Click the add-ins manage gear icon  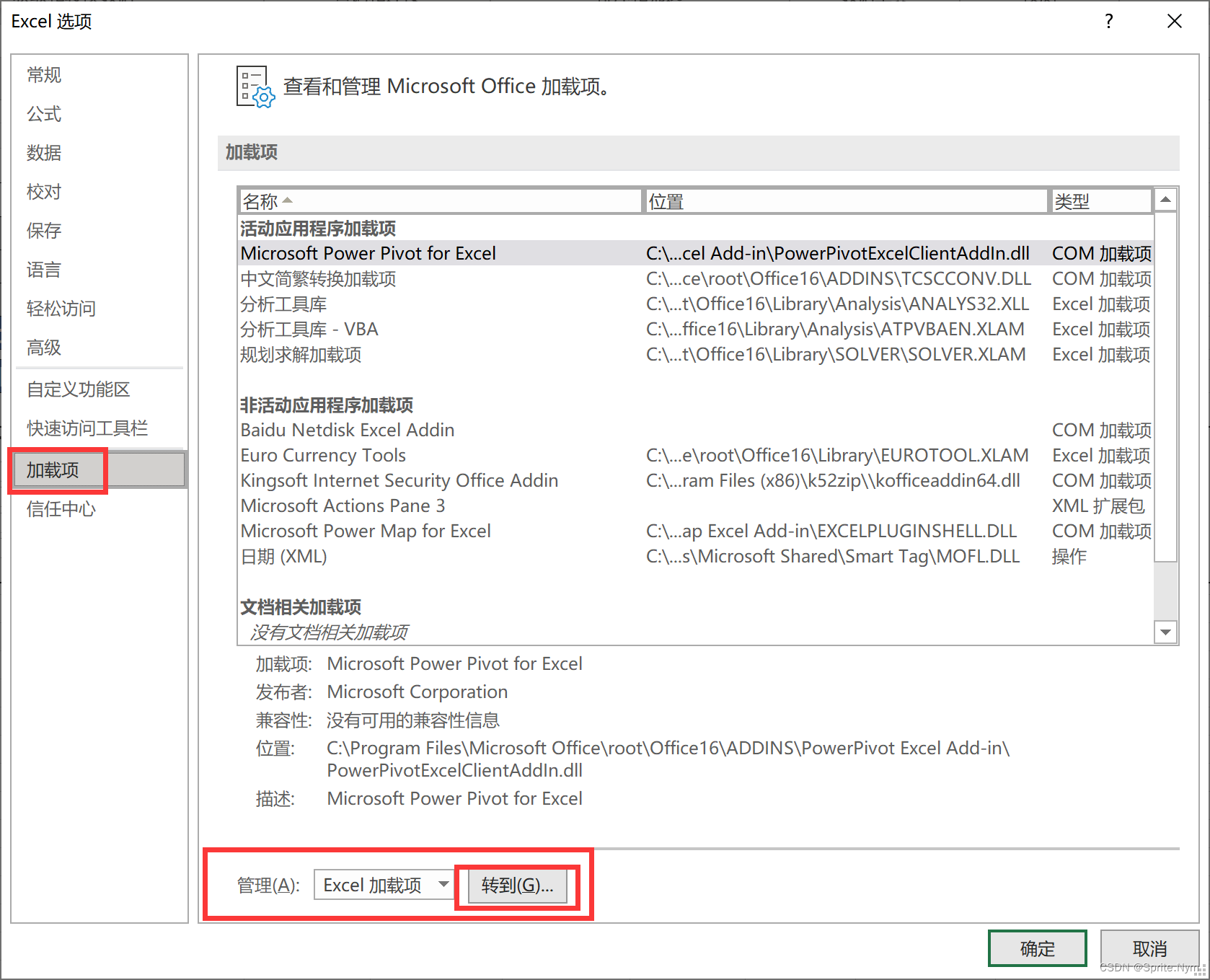pos(255,87)
